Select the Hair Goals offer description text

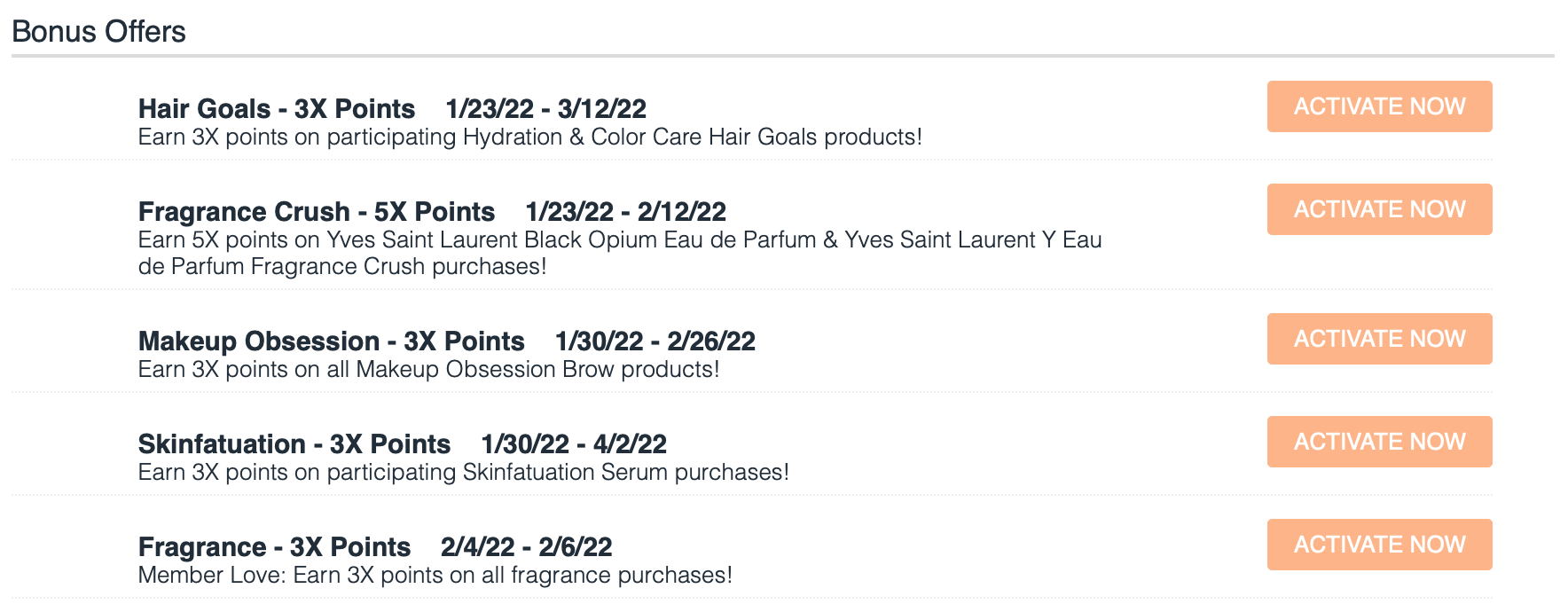tap(529, 137)
